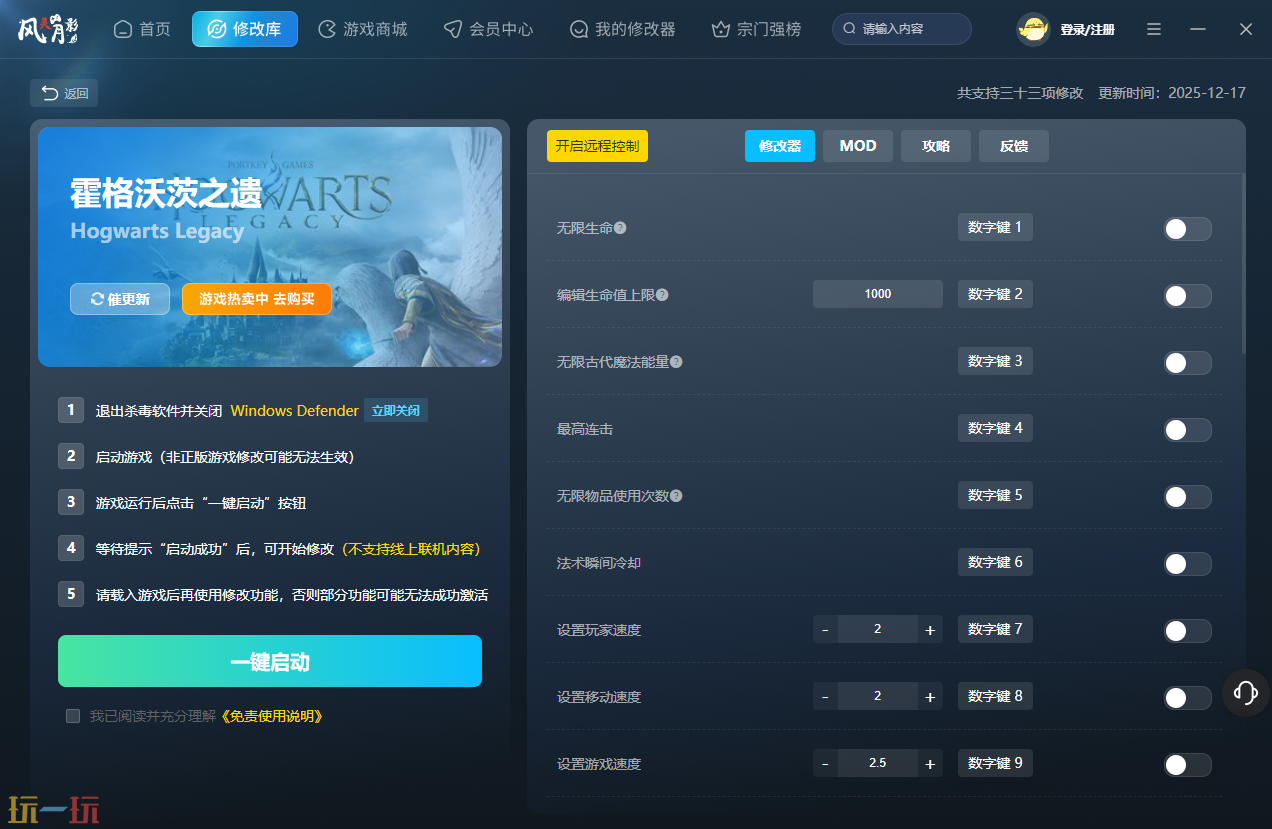This screenshot has width=1272, height=829.
Task: Decrease 设置游戏速度 value with minus
Action: [x=825, y=763]
